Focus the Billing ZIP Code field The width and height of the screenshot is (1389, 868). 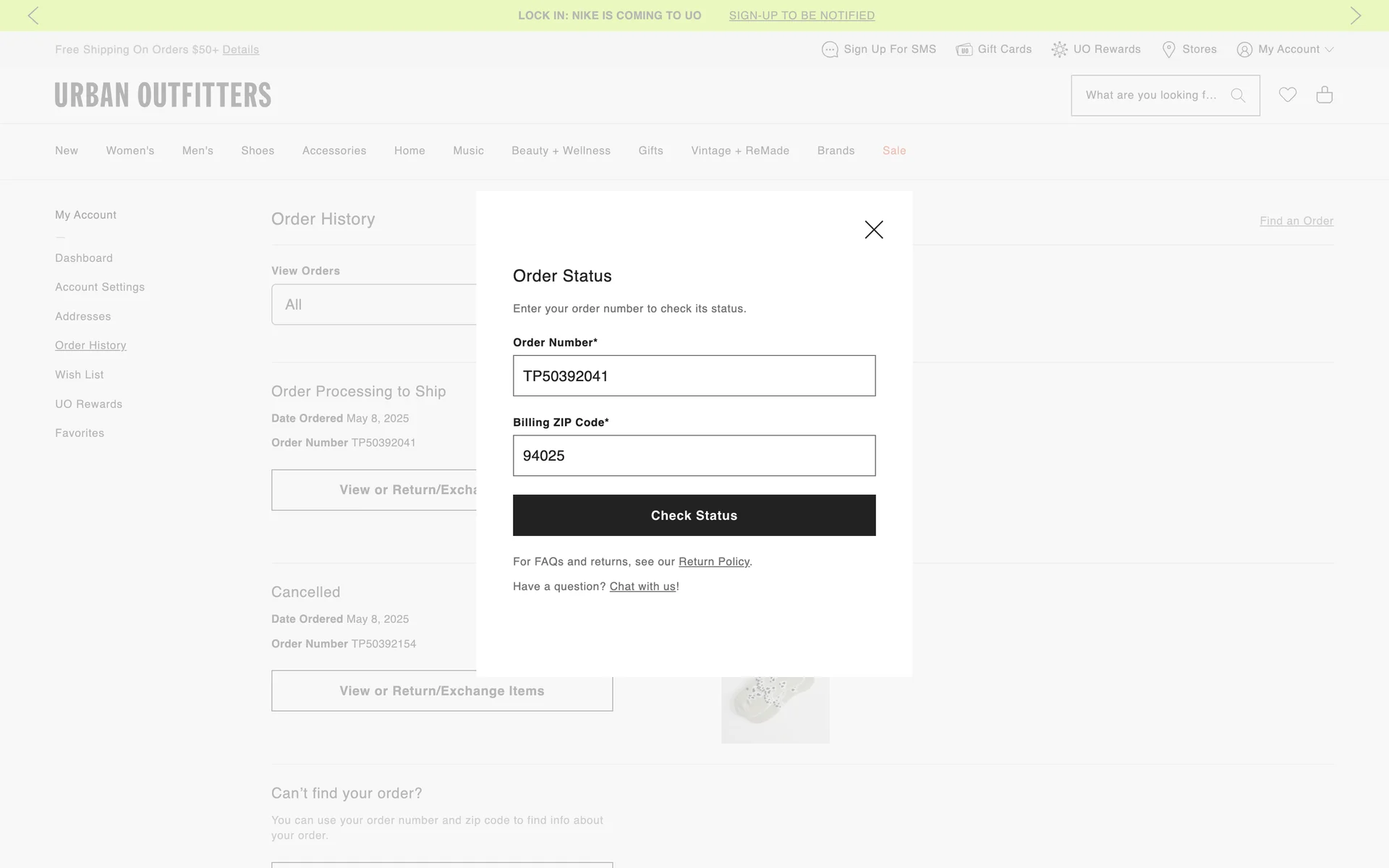[x=694, y=456]
